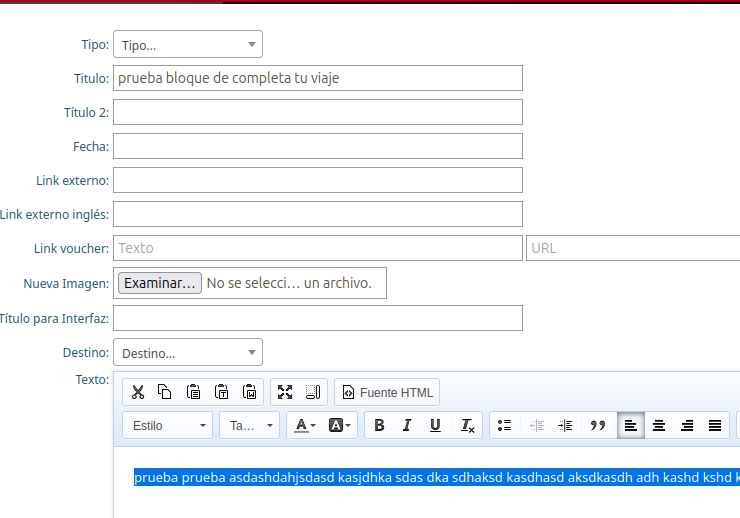Open the background color picker

tap(340, 426)
